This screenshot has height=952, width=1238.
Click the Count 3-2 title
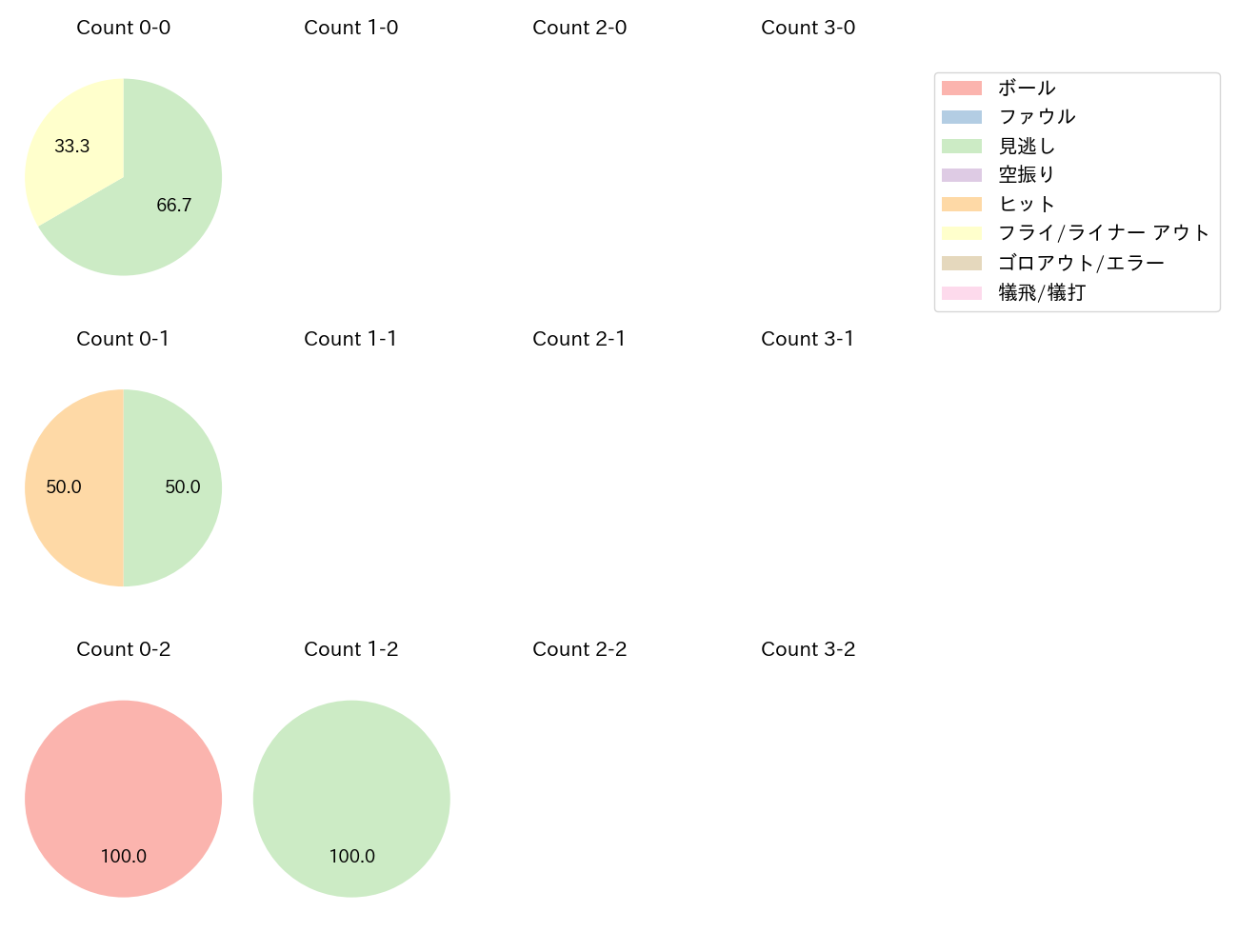(x=808, y=649)
